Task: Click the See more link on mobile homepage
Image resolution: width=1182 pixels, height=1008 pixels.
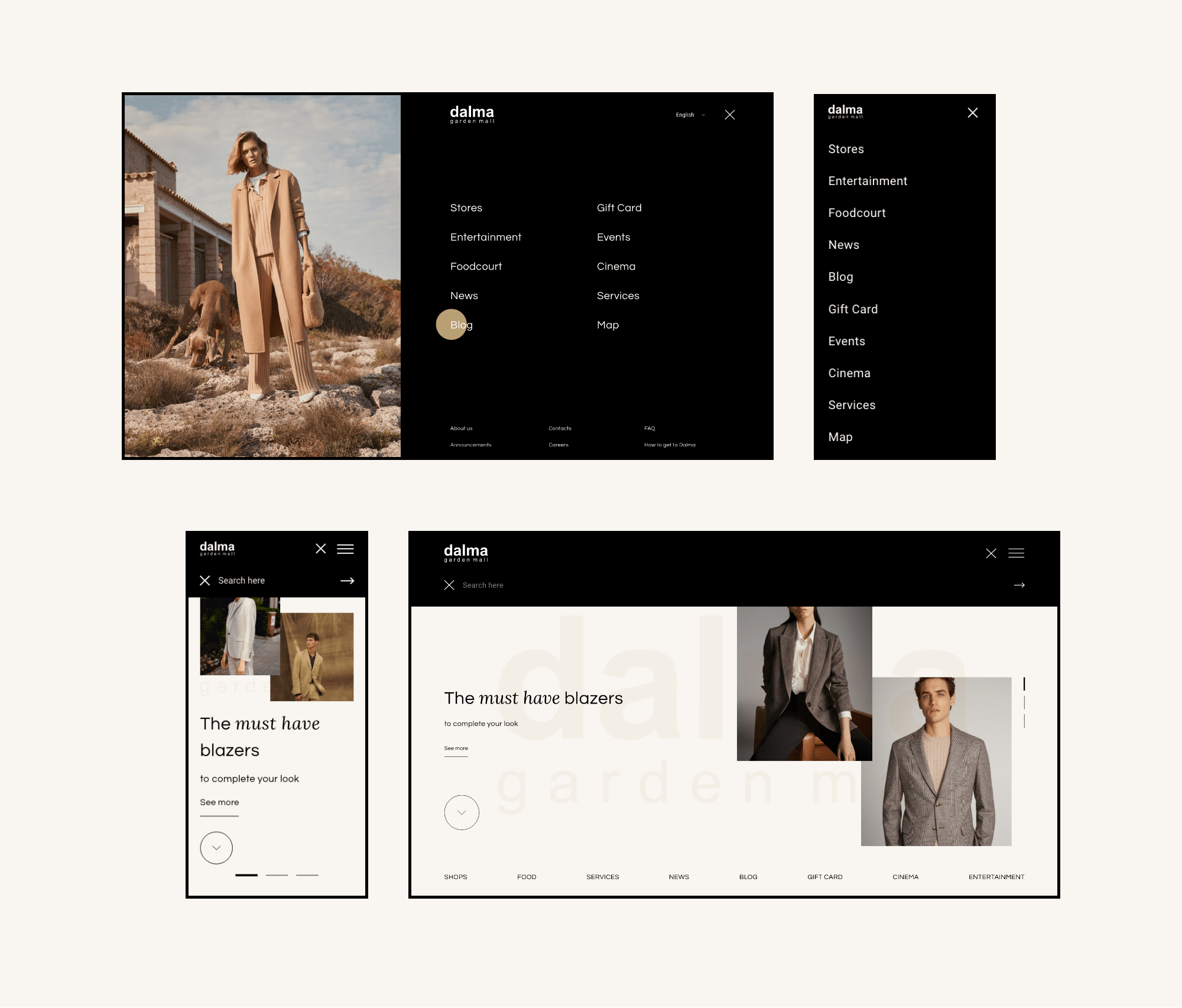Action: 219,802
